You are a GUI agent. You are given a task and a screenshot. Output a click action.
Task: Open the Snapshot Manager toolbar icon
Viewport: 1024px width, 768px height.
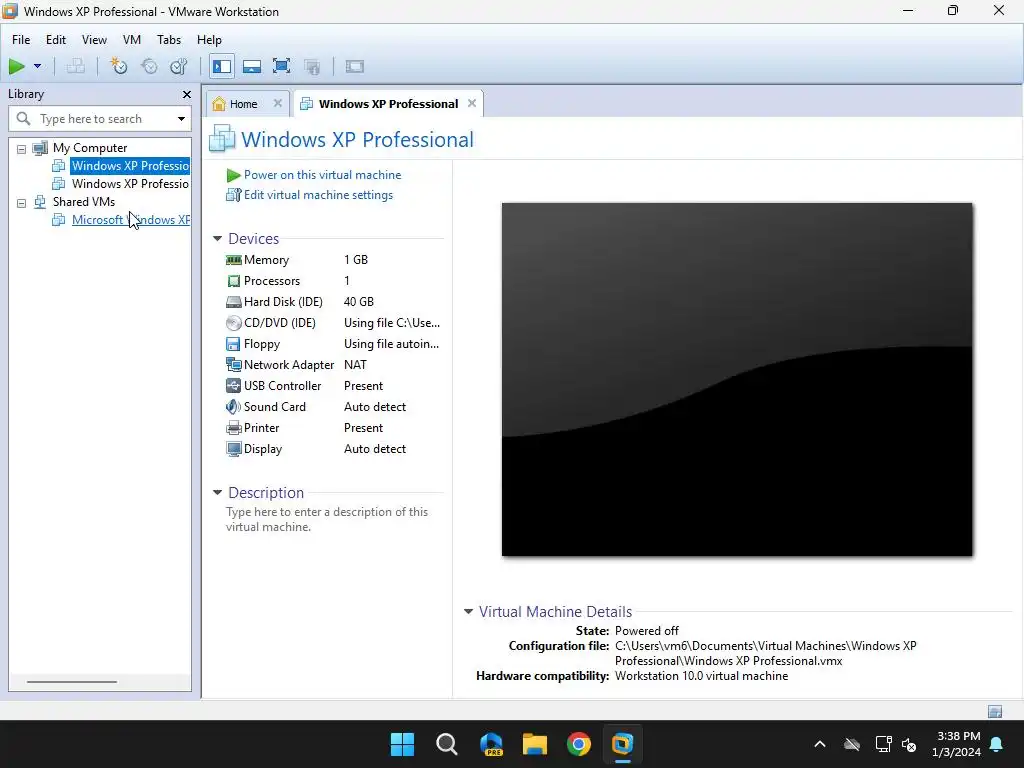[x=178, y=66]
